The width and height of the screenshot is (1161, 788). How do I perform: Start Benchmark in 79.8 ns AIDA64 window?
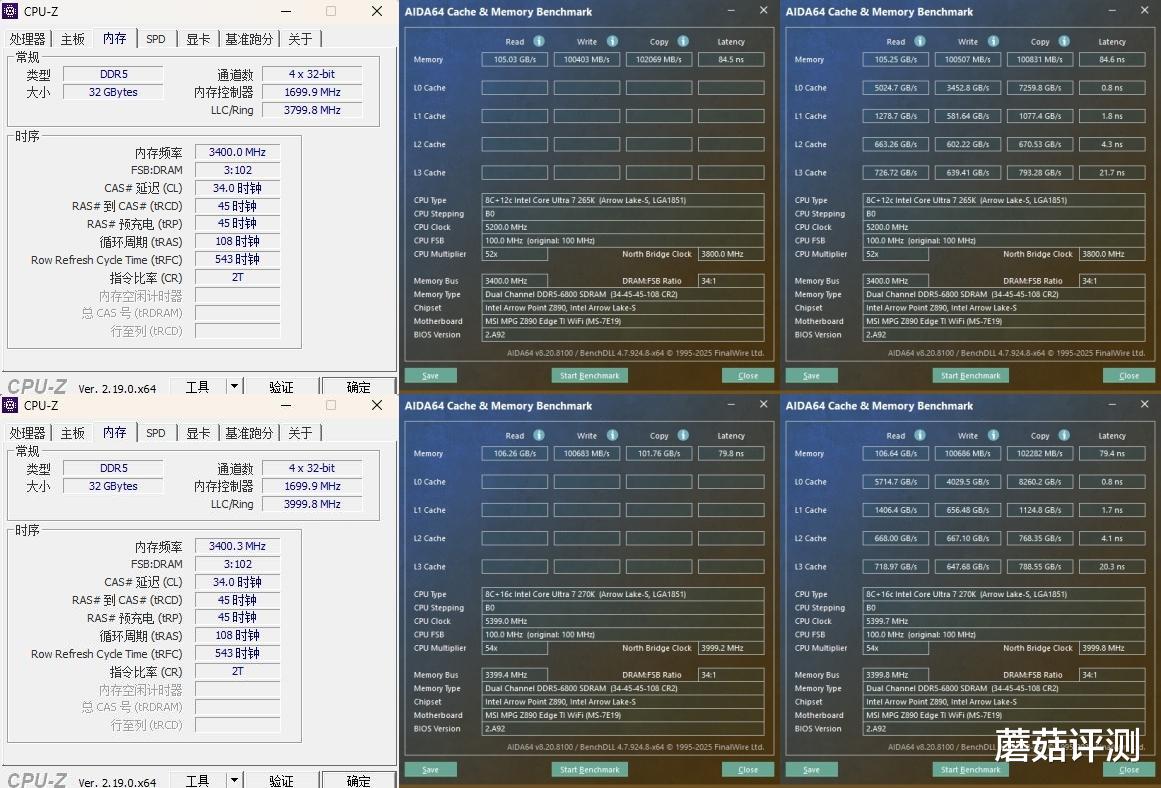[589, 769]
